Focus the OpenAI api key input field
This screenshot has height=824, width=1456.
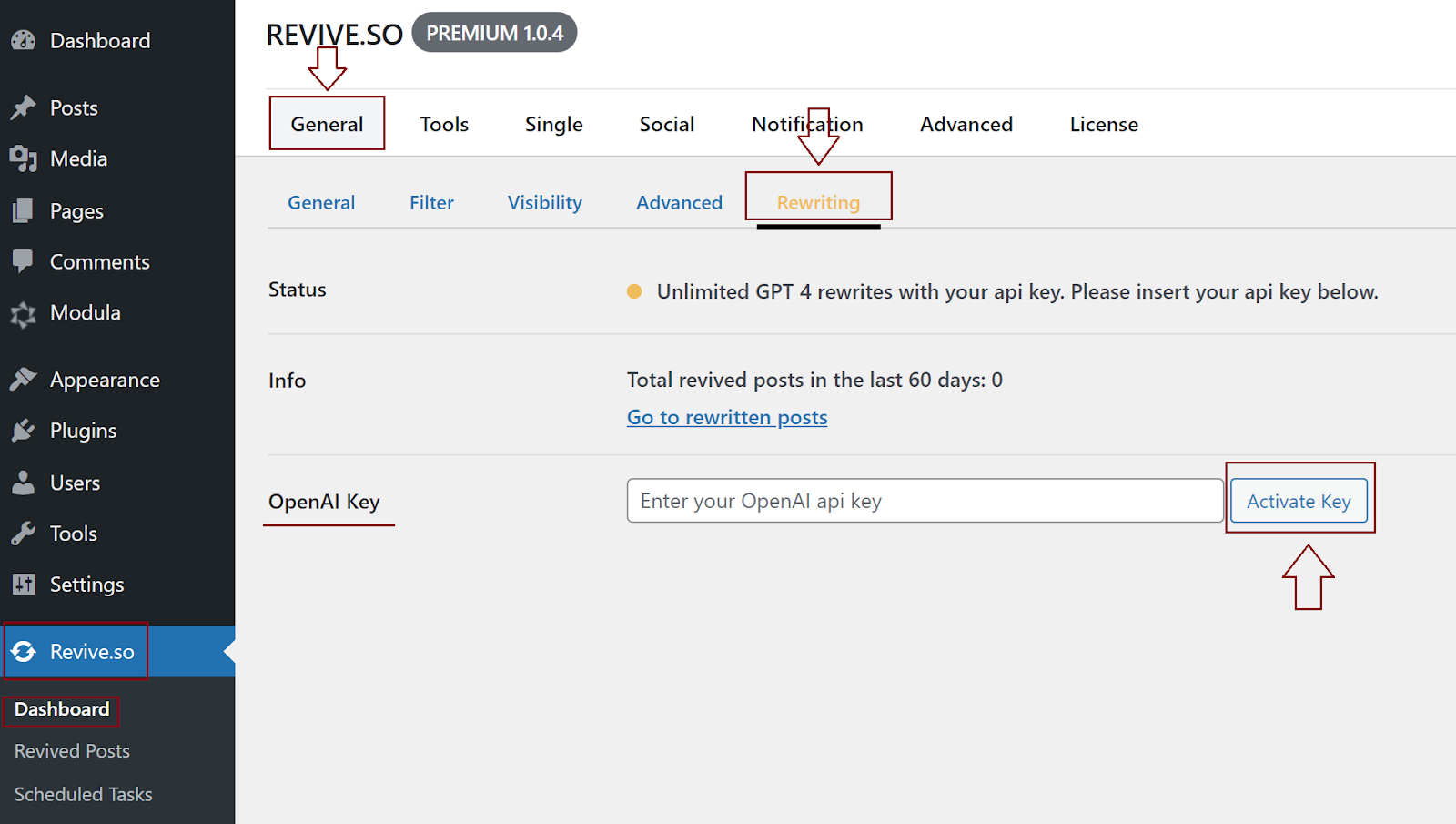(x=924, y=502)
